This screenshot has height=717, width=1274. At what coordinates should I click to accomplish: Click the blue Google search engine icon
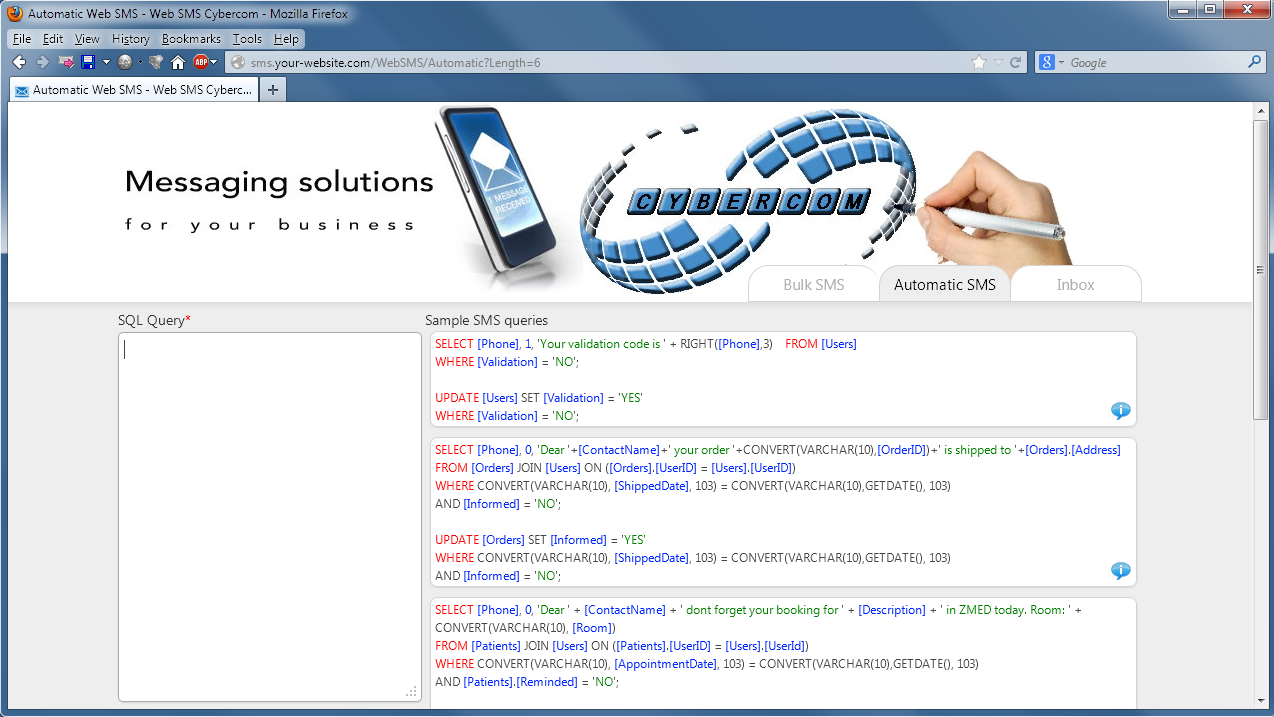1047,62
